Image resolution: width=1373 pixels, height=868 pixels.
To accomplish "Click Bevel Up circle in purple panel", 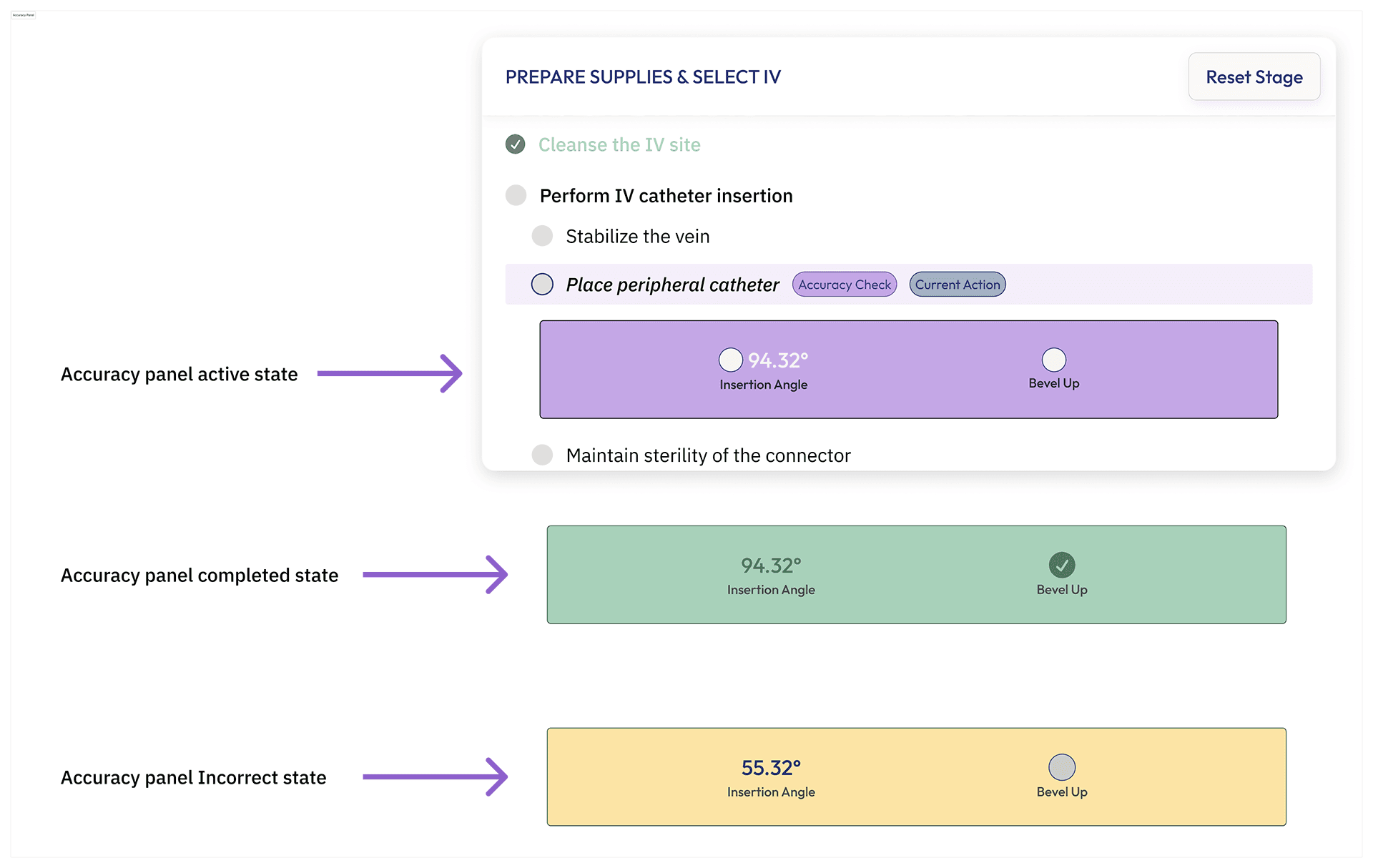I will [x=1053, y=359].
